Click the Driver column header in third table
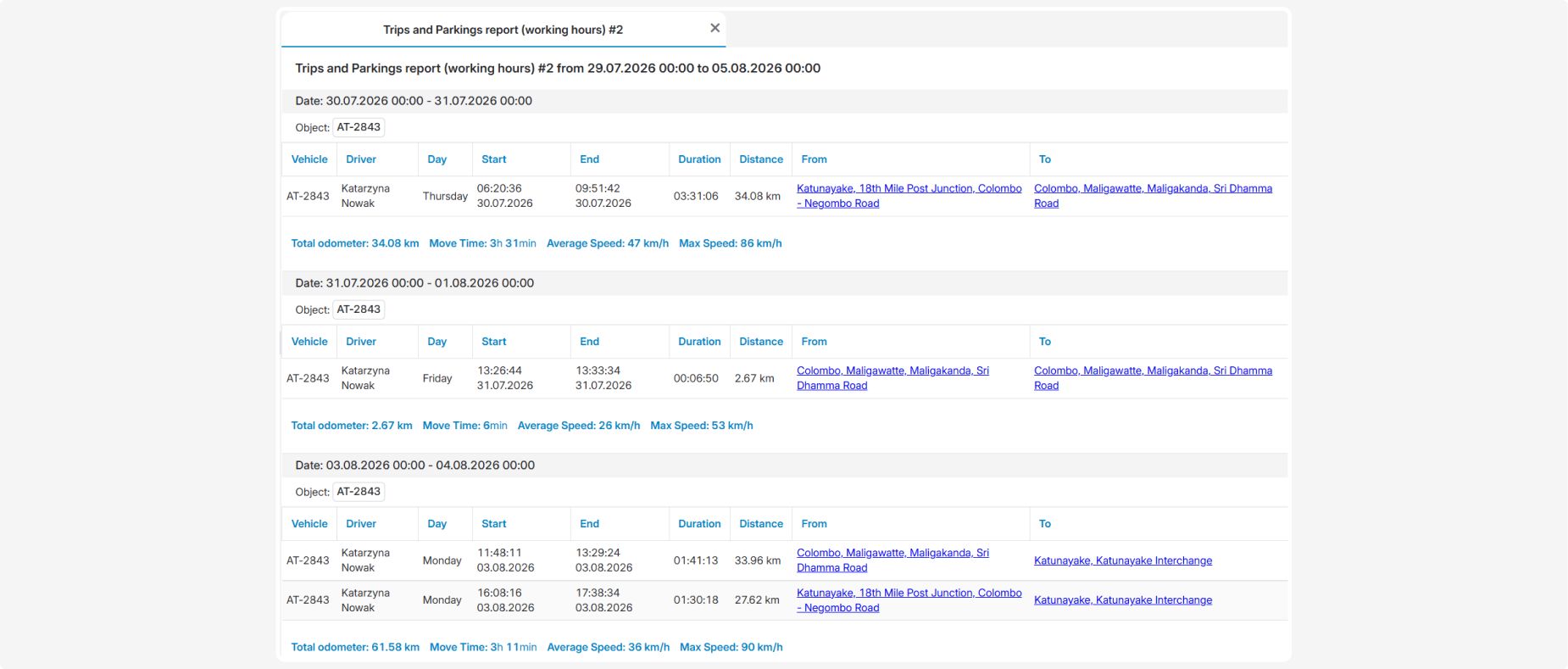The image size is (1568, 669). 361,524
